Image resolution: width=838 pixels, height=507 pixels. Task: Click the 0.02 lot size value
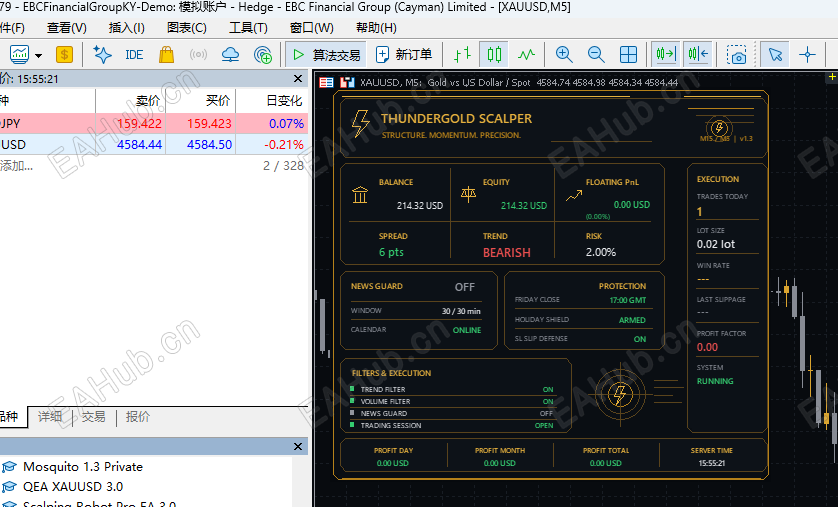[716, 244]
